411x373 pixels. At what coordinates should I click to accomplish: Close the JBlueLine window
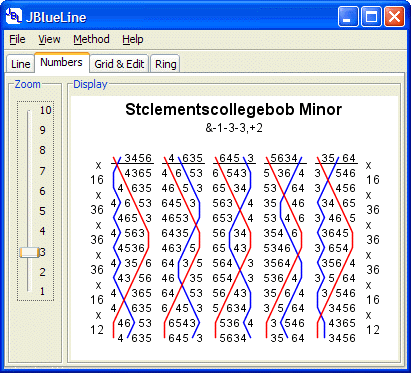(x=394, y=16)
